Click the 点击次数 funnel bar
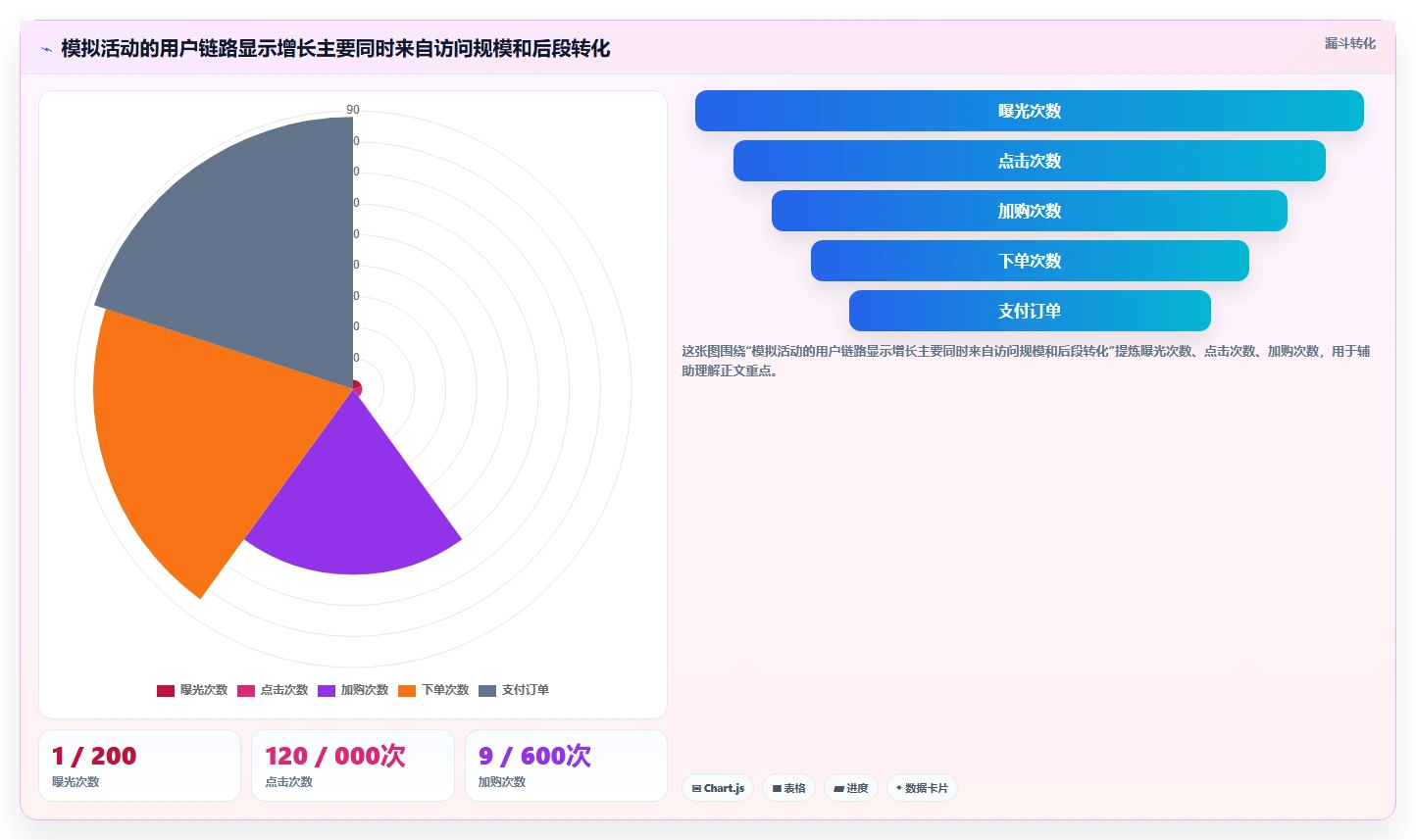1416x840 pixels. click(1029, 161)
